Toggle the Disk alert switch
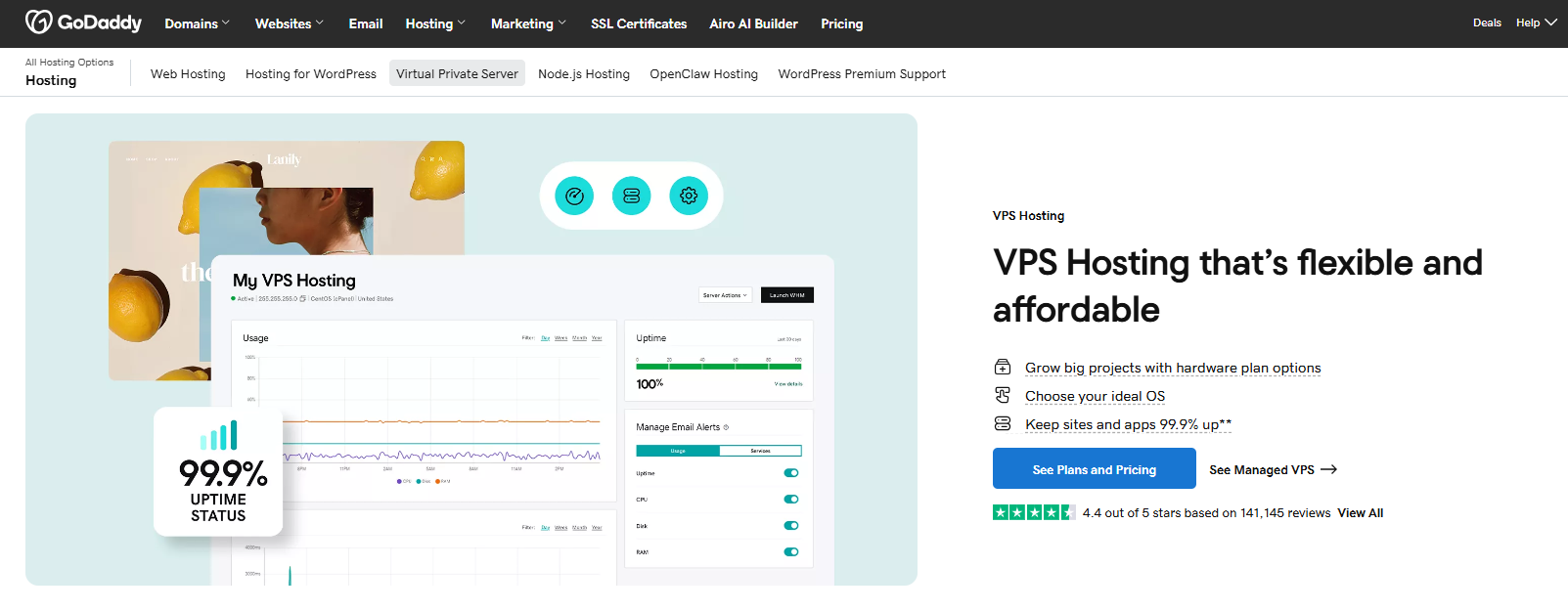The width and height of the screenshot is (1568, 612). coord(791,526)
